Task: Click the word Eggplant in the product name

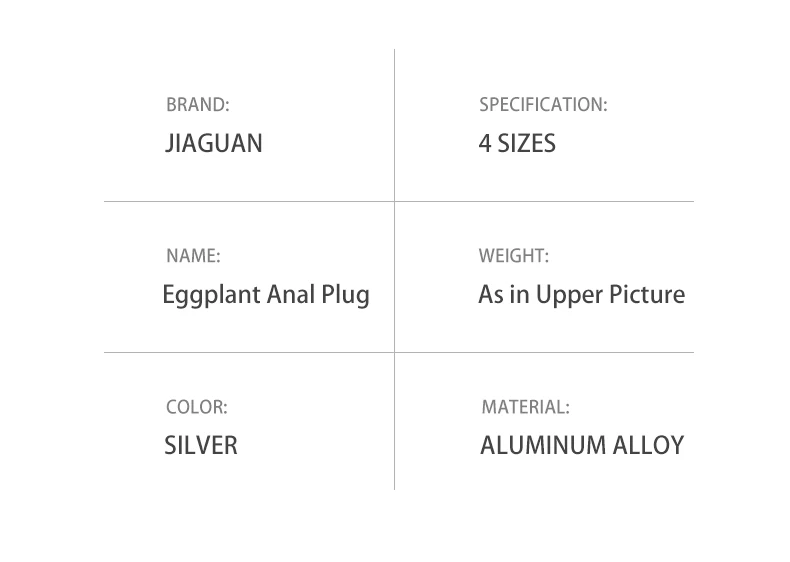Action: [x=211, y=296]
